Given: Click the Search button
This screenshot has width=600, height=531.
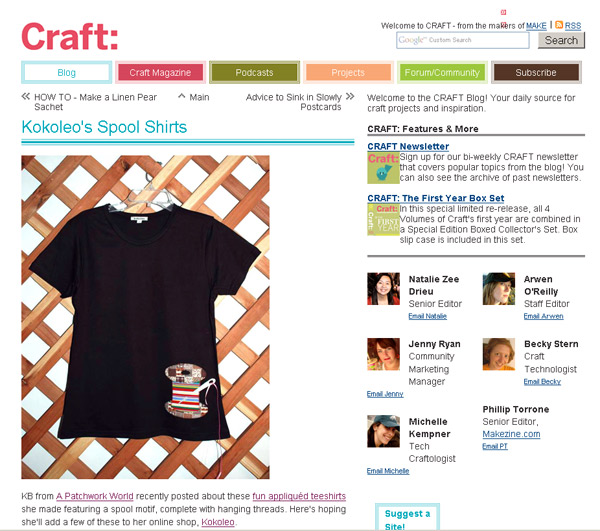Looking at the screenshot, I should pyautogui.click(x=561, y=40).
